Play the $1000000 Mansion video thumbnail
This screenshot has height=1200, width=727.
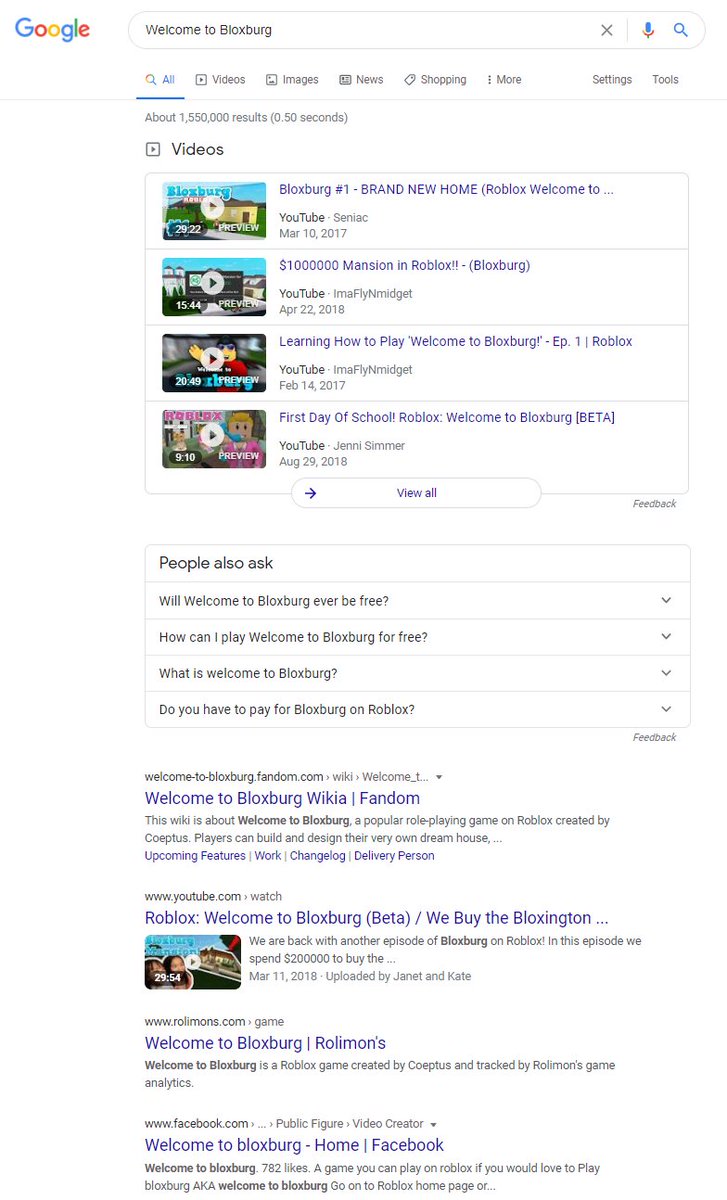pos(214,287)
